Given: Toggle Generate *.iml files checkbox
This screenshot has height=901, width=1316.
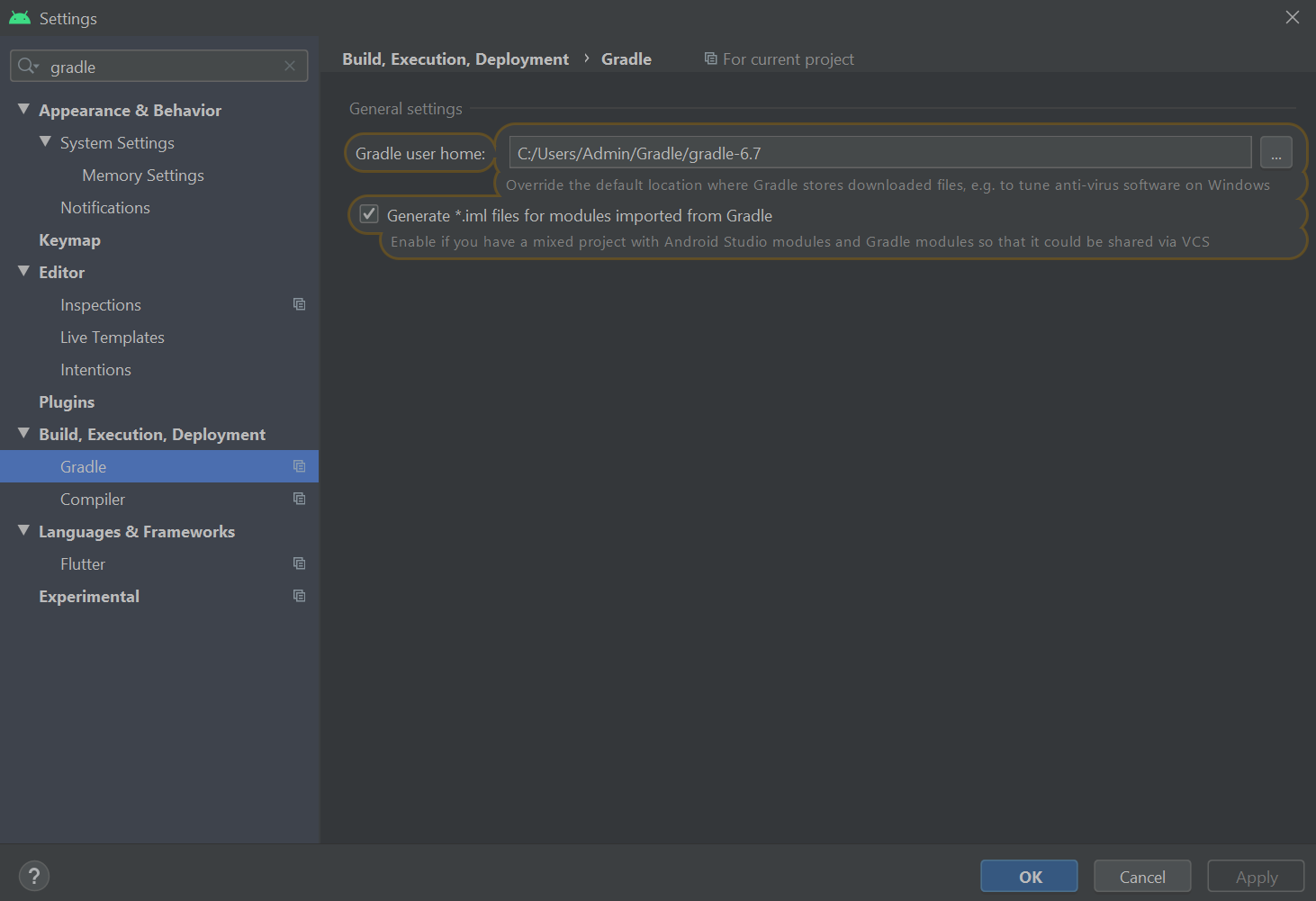Looking at the screenshot, I should click(x=369, y=214).
